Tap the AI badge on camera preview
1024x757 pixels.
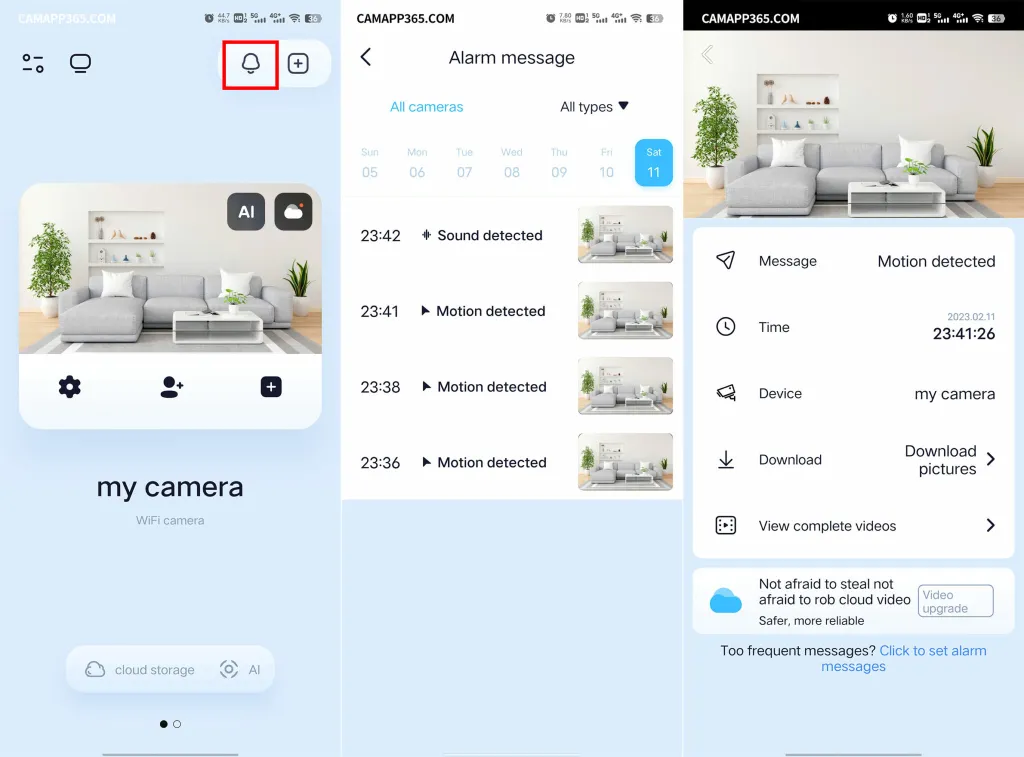click(x=246, y=212)
